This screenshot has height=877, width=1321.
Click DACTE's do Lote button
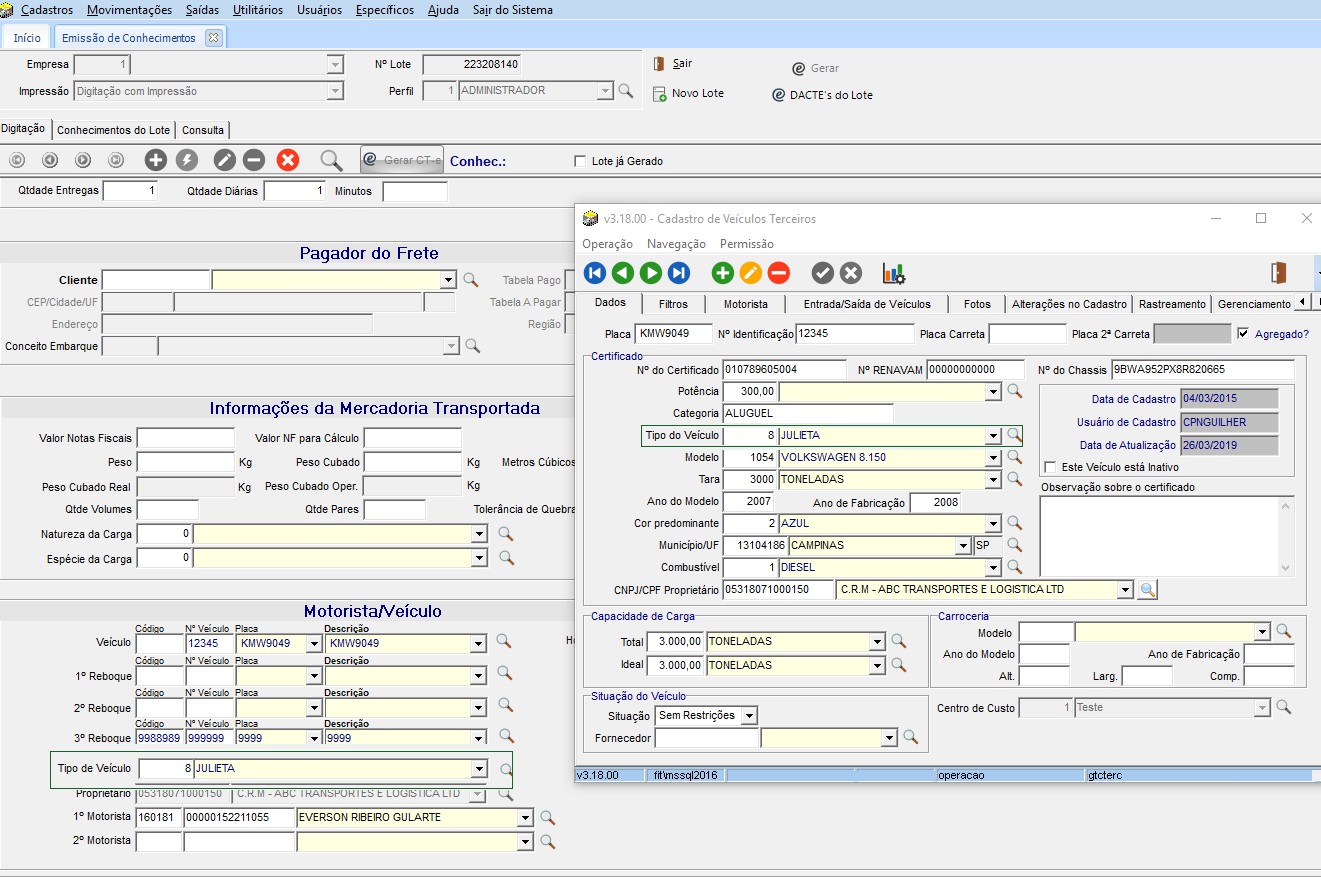tap(823, 95)
